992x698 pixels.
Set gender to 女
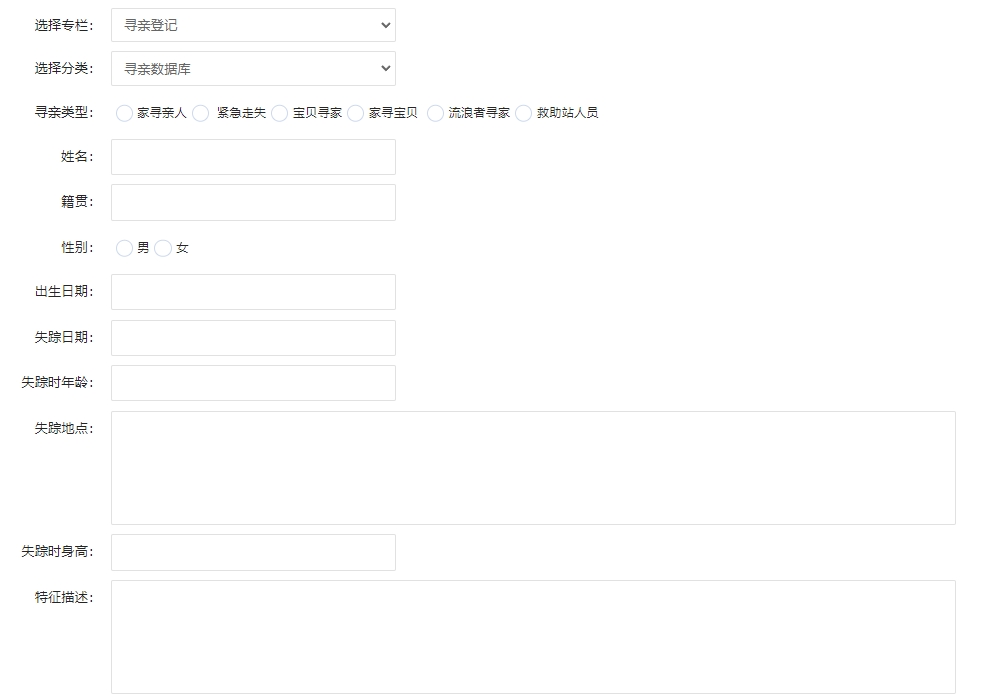[x=163, y=249]
